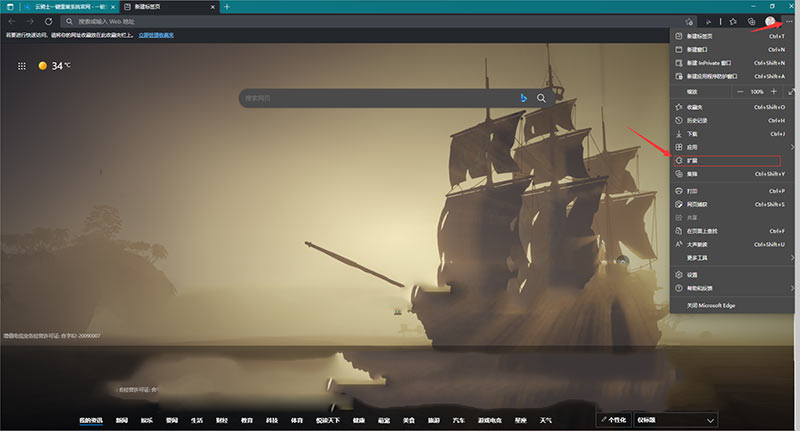Choose 新建标签页 Ctrl+T in menu
The width and height of the screenshot is (800, 431).
(x=732, y=36)
